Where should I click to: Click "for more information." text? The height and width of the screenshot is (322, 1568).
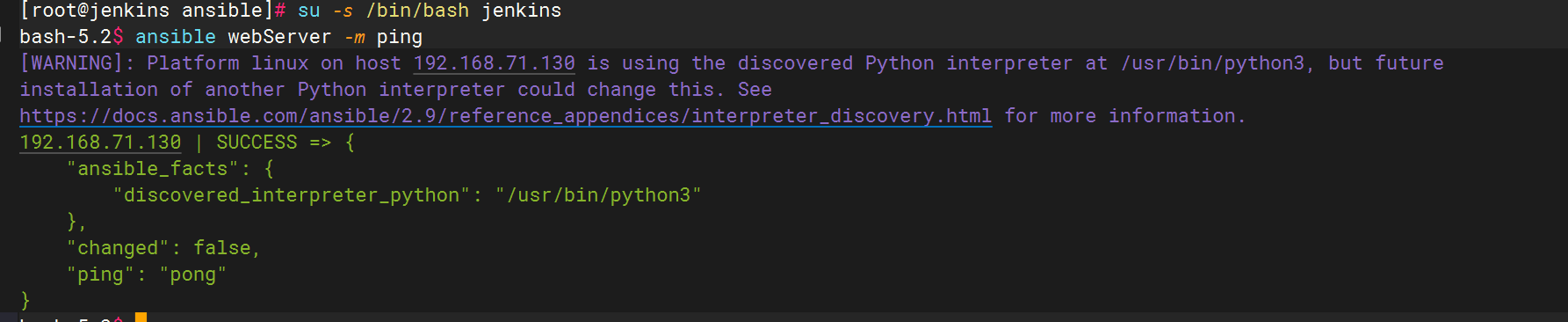(1125, 116)
